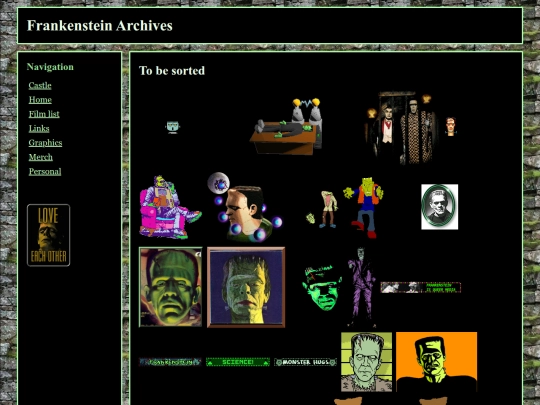
Task: Click the Love Each Other poster image
Action: click(x=49, y=235)
